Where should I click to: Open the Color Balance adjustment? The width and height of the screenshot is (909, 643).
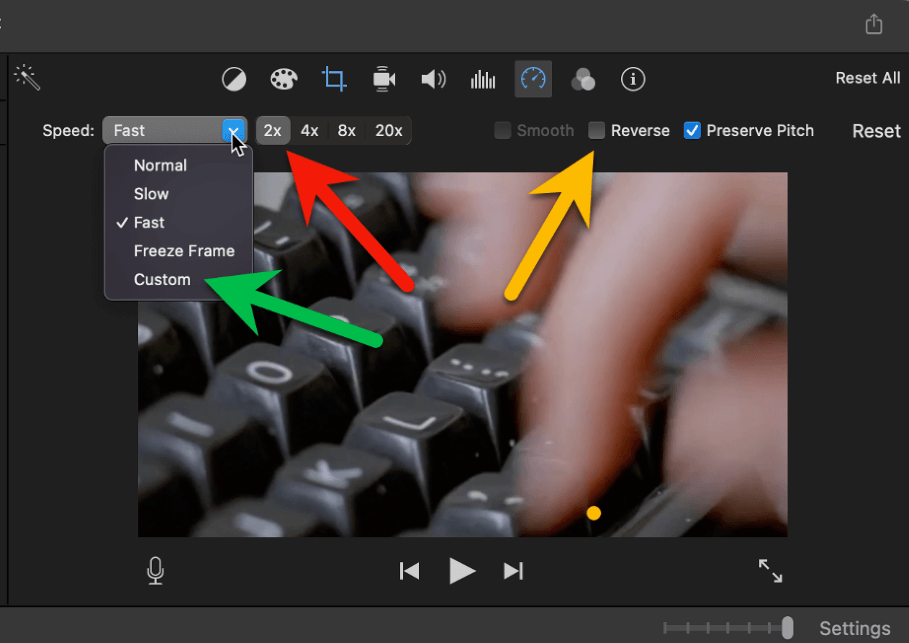tap(236, 79)
